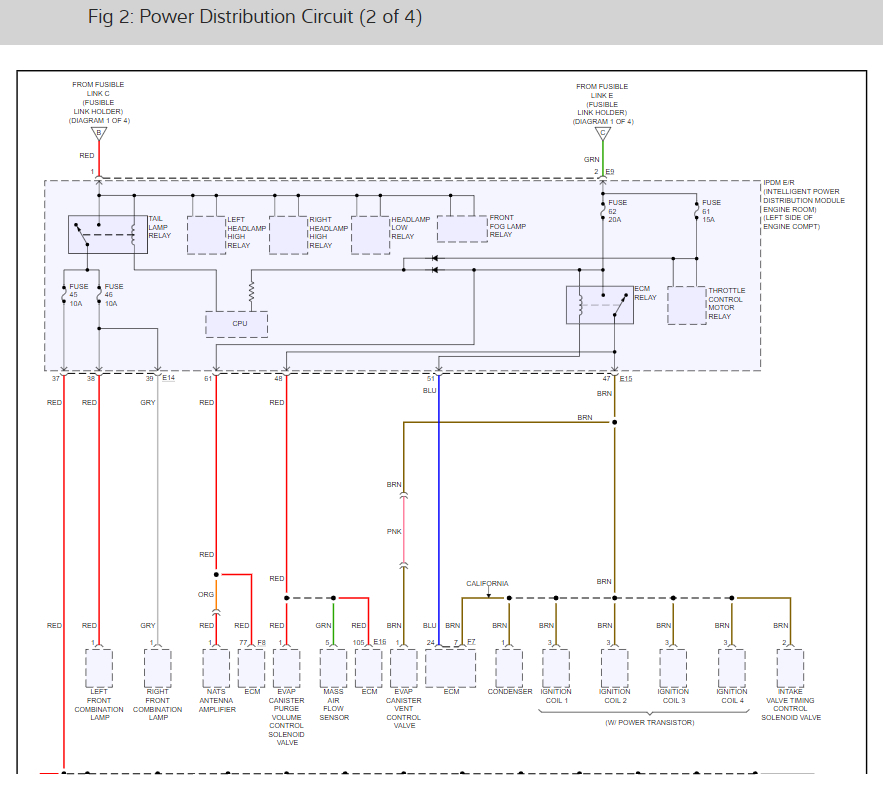
Task: Click the Ignition Coil 1 component
Action: pos(556,668)
